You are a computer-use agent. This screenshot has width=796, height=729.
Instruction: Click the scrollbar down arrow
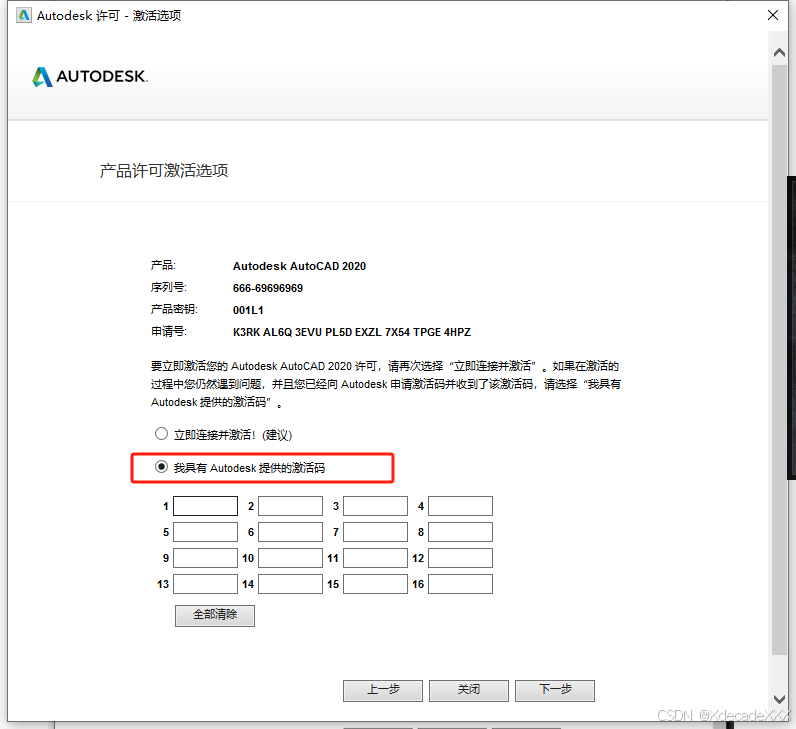tap(779, 699)
